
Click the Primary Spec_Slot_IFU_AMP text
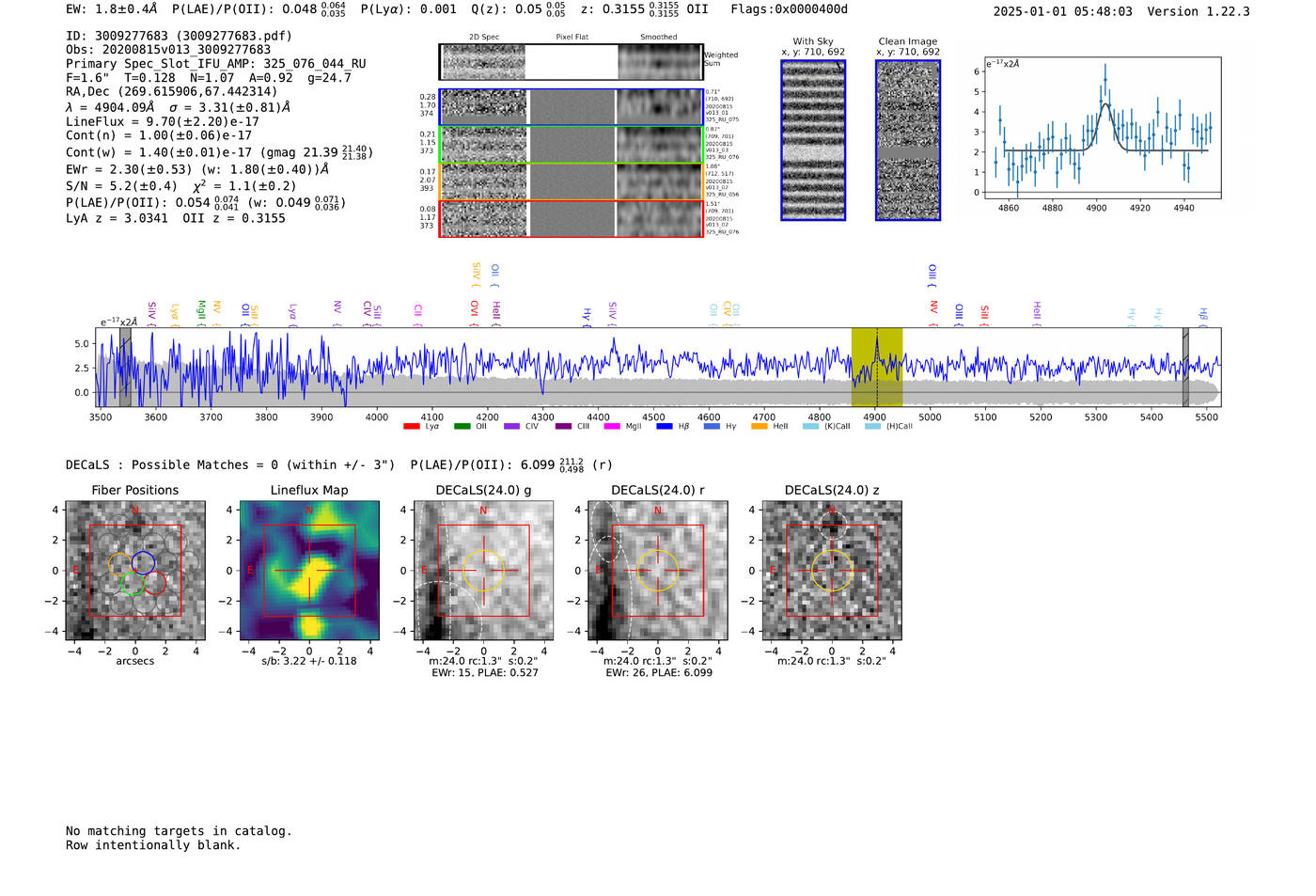pos(215,64)
